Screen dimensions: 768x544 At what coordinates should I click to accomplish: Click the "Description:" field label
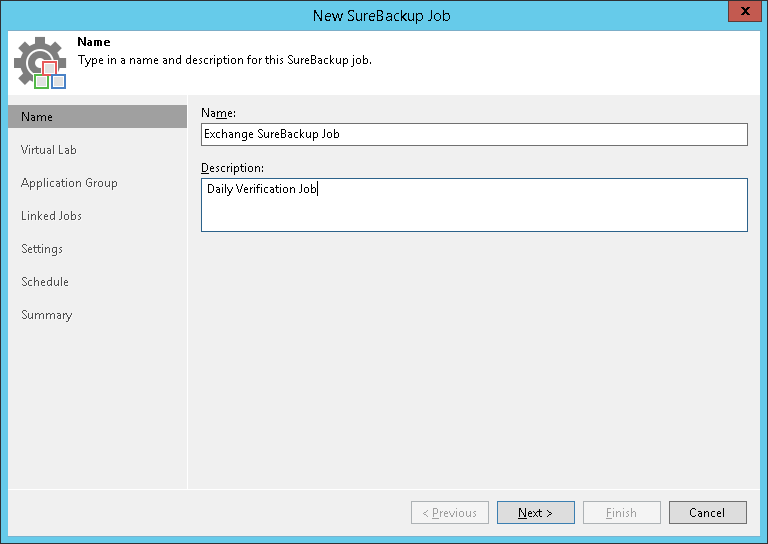[x=232, y=167]
